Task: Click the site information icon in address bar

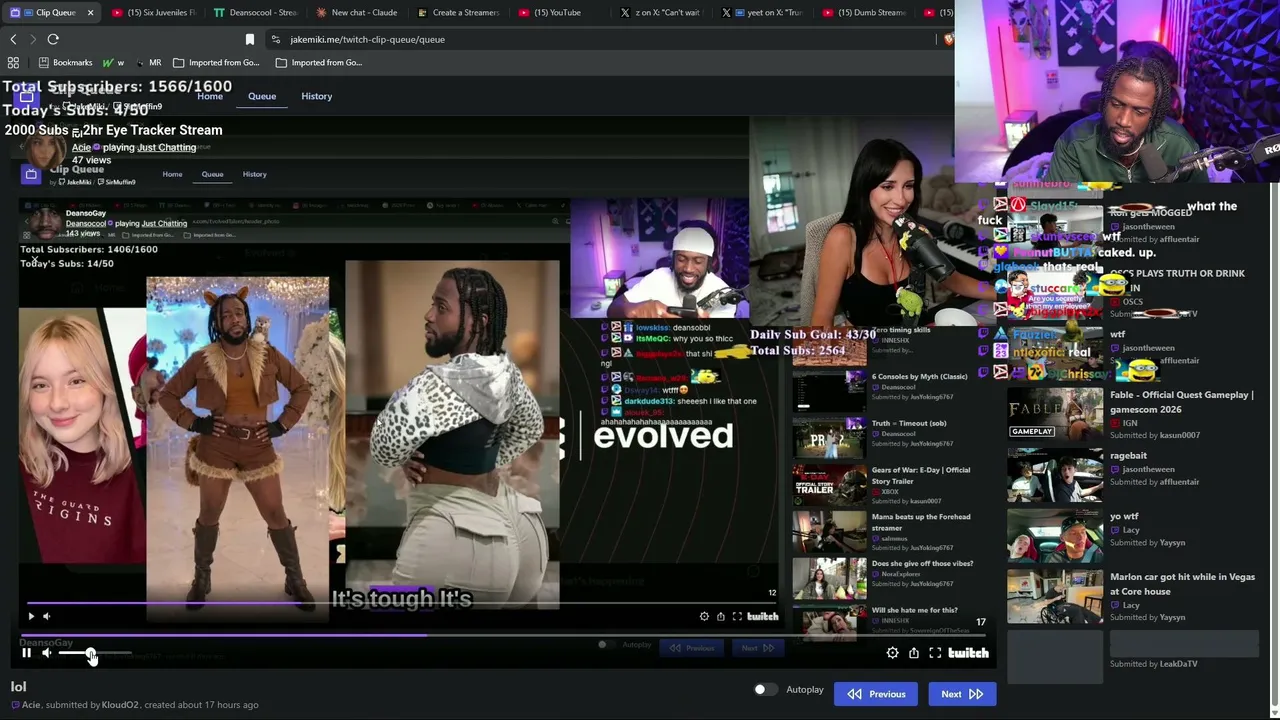Action: tap(276, 39)
